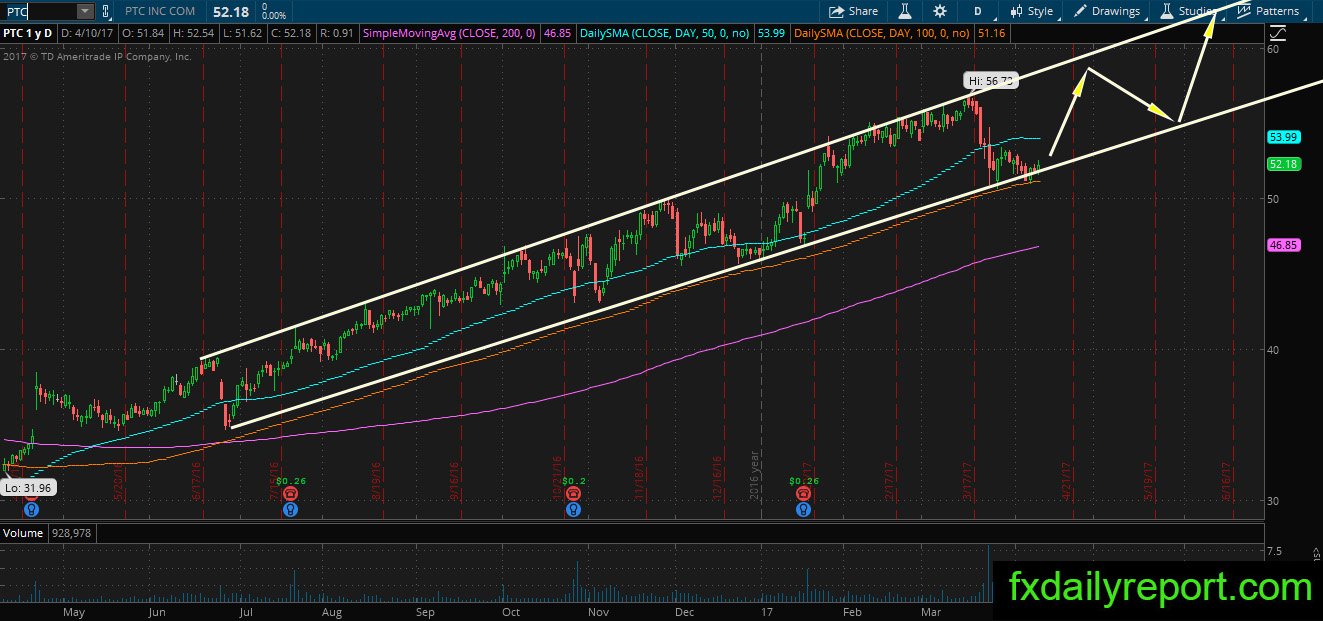Image resolution: width=1323 pixels, height=621 pixels.
Task: Click the 928,978 volume value
Action: [x=70, y=533]
